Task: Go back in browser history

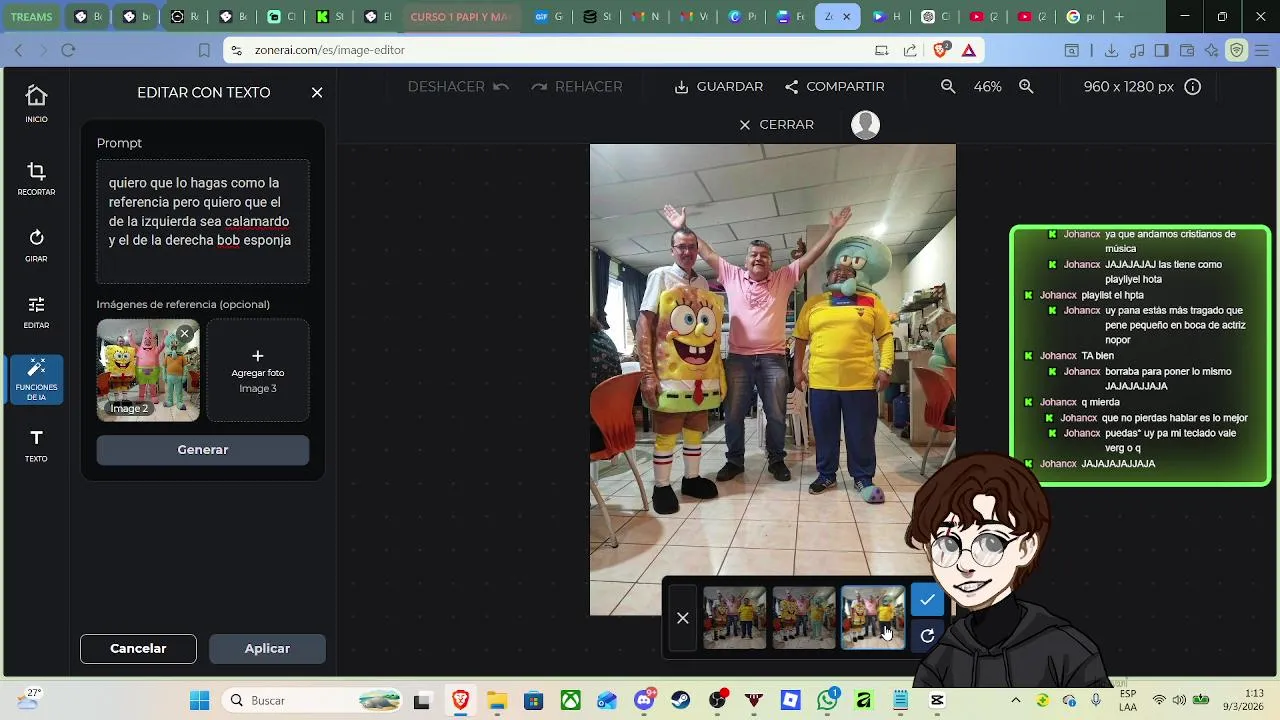Action: coord(18,50)
